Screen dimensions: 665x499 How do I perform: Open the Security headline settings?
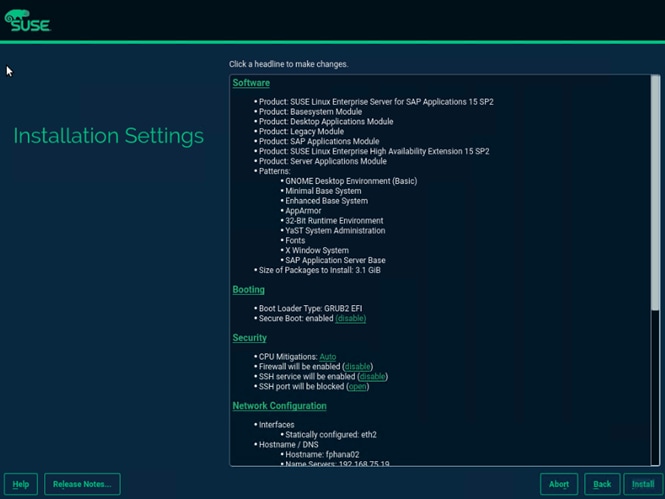pyautogui.click(x=249, y=338)
